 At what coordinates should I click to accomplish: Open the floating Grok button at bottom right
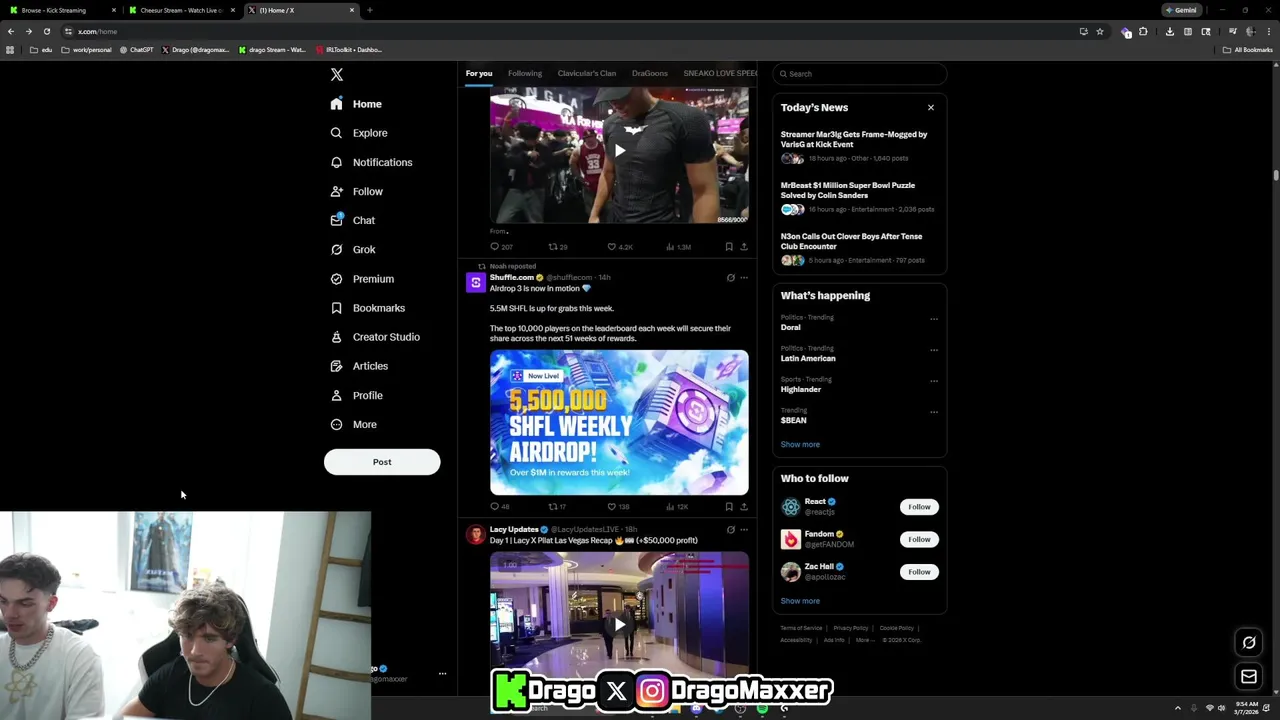tap(1249, 643)
